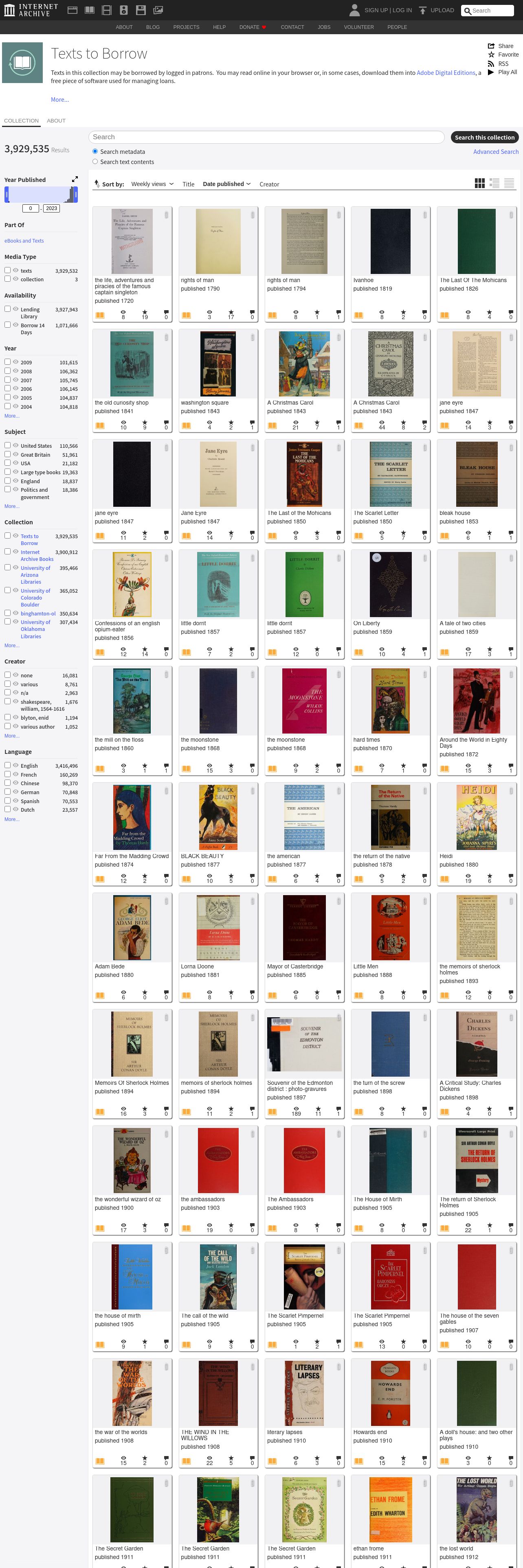Open the BLOG menu item
The image size is (523, 1568).
153,27
